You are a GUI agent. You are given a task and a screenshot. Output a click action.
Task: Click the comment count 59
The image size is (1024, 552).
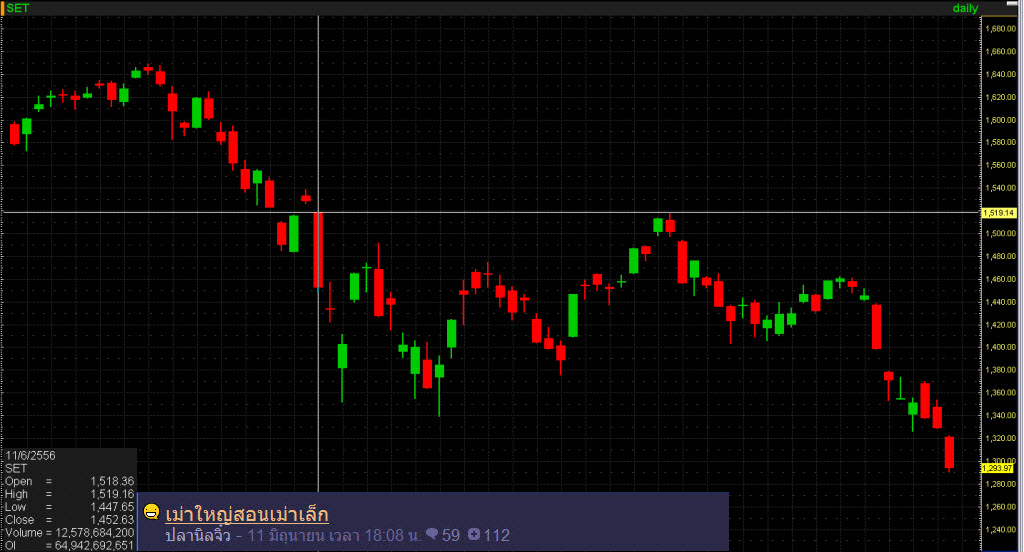(451, 535)
